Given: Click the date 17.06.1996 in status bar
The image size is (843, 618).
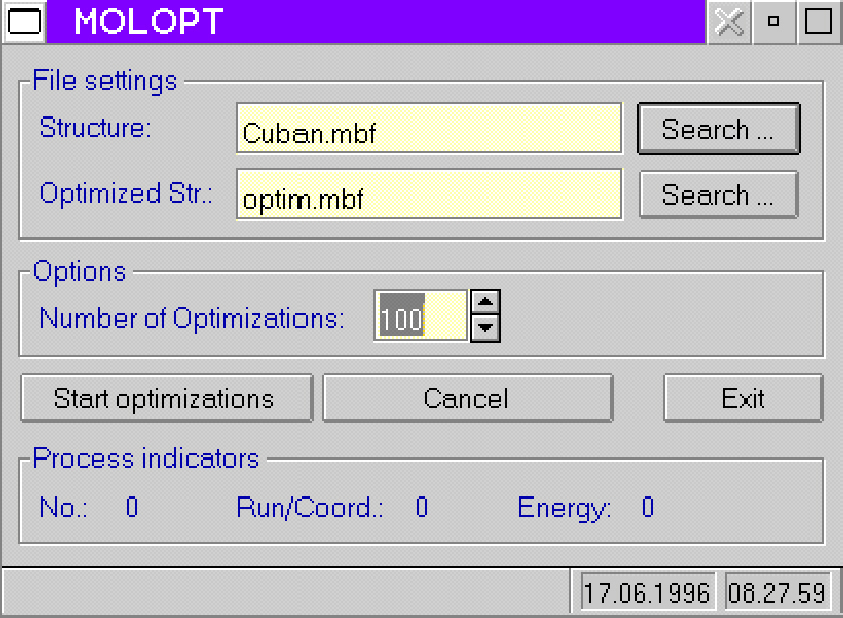Looking at the screenshot, I should click(647, 592).
